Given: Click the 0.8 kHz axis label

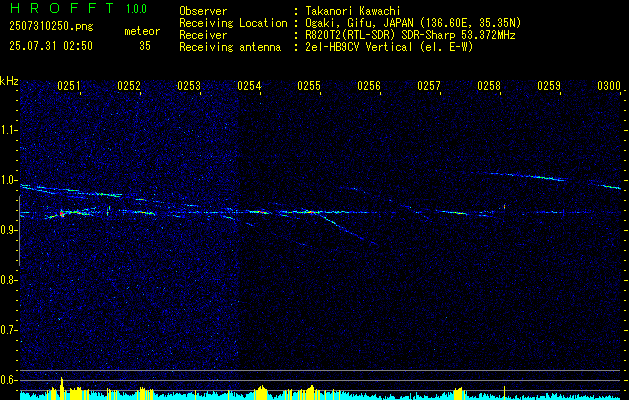Looking at the screenshot, I should 9,280.
